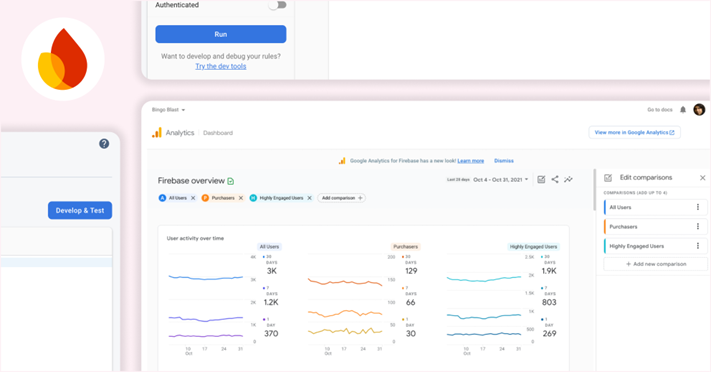Image resolution: width=711 pixels, height=372 pixels.
Task: Click the user profile avatar
Action: (x=699, y=109)
